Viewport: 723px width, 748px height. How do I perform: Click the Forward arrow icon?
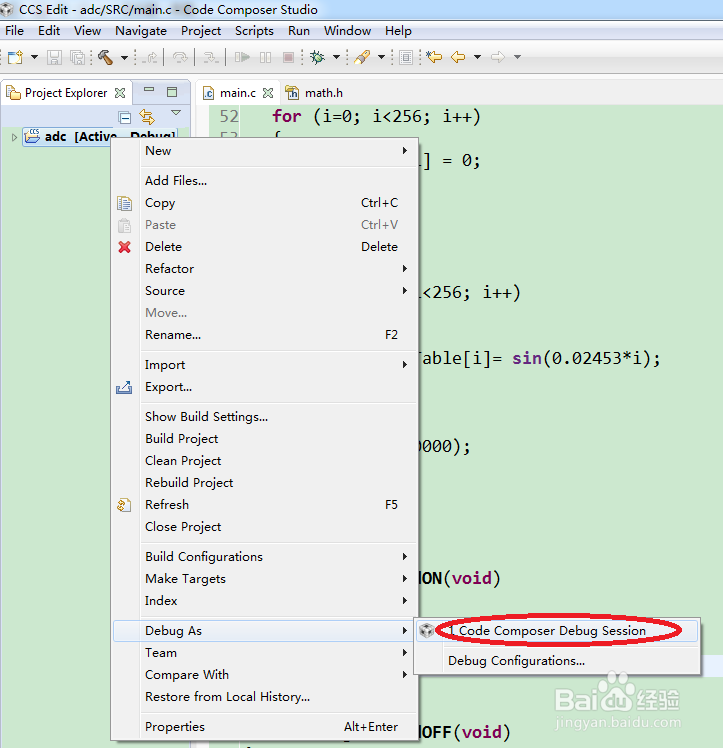click(498, 57)
